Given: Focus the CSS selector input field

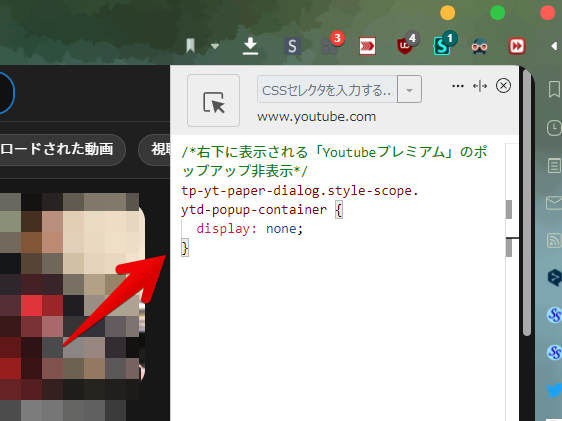Looking at the screenshot, I should pos(327,89).
